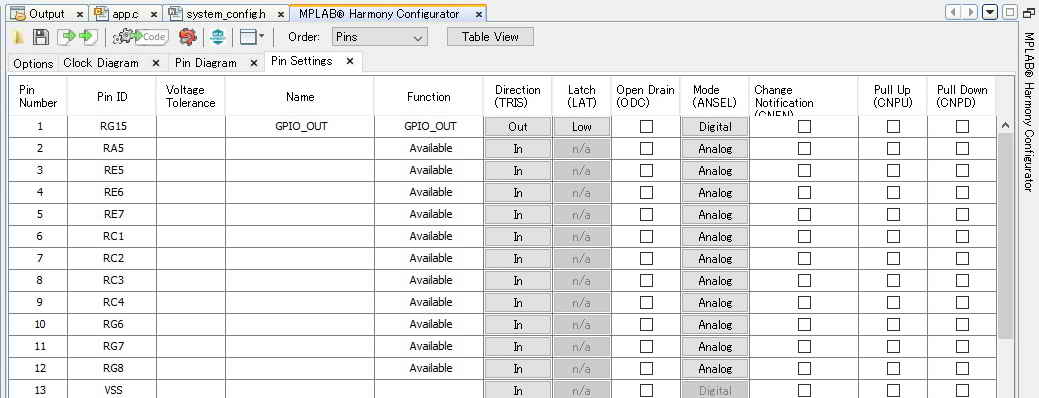Click the Available function cell for RG6

(430, 324)
